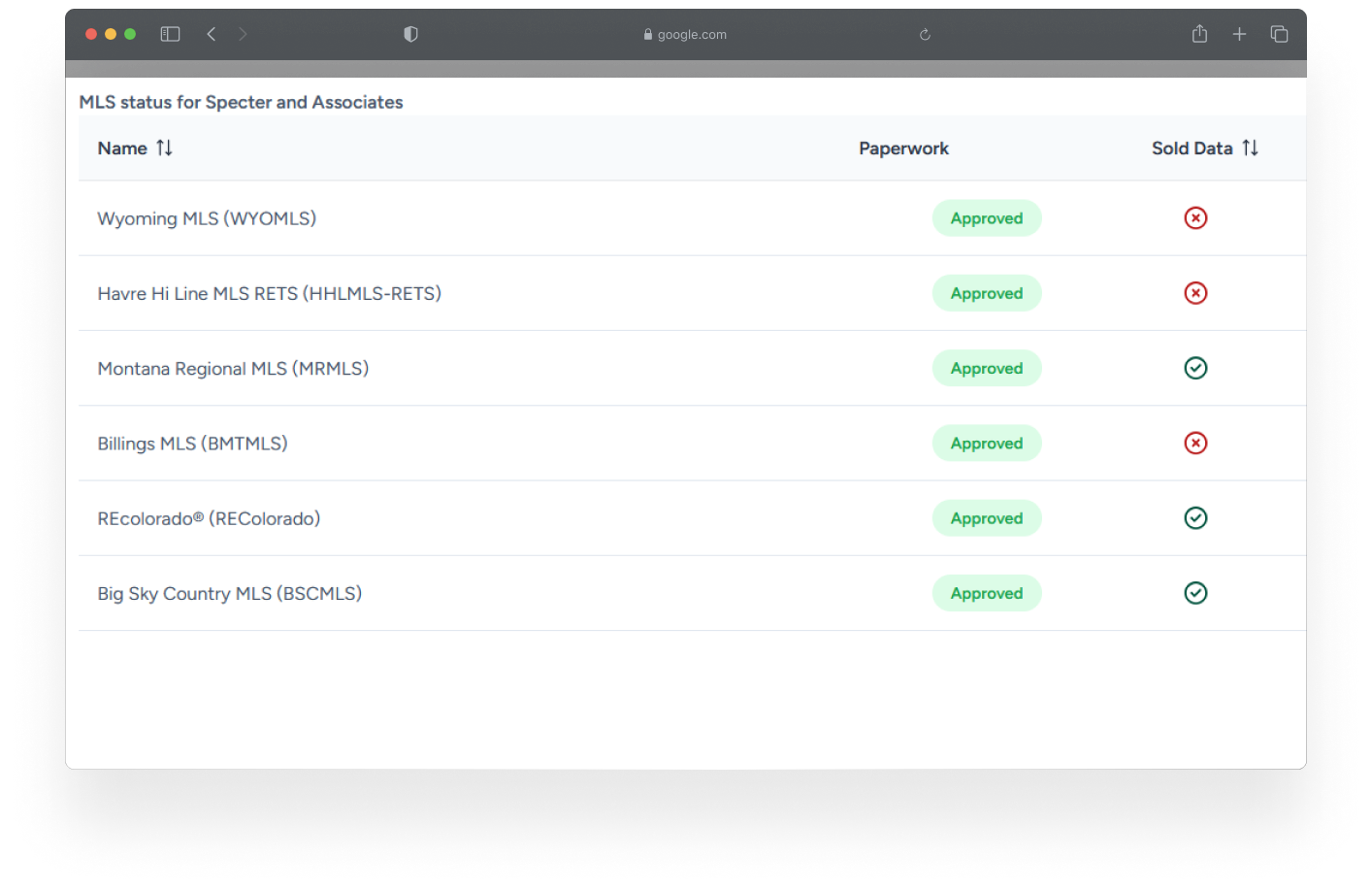The image size is (1372, 891).
Task: Click the Sold Data column header text
Action: [x=1192, y=148]
